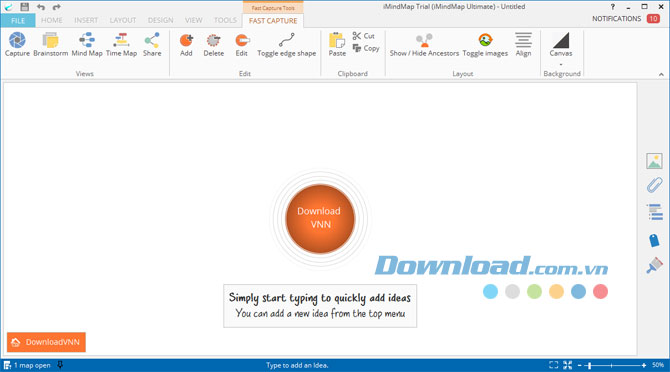The height and width of the screenshot is (372, 670).
Task: Switch to the LAYOUT tab
Action: pyautogui.click(x=123, y=20)
